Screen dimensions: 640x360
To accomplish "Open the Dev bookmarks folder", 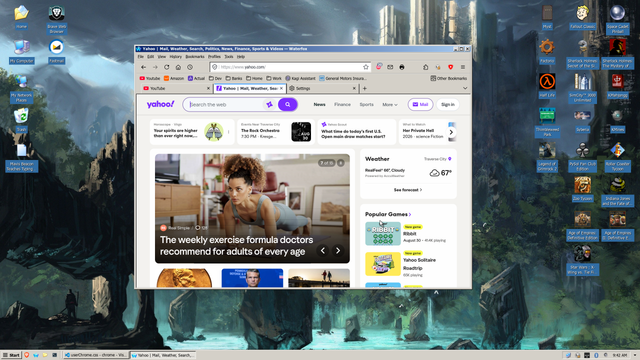I will pyautogui.click(x=215, y=78).
